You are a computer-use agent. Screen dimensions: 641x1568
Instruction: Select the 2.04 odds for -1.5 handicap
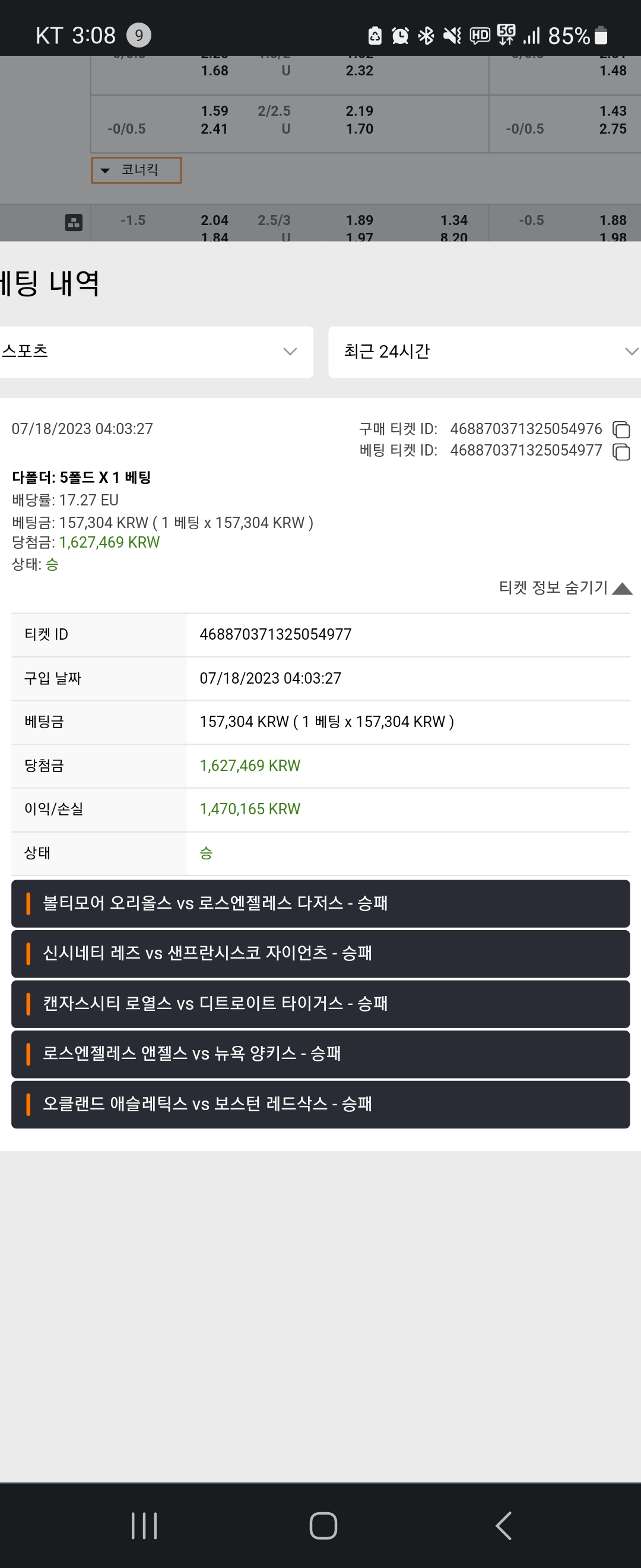coord(215,220)
